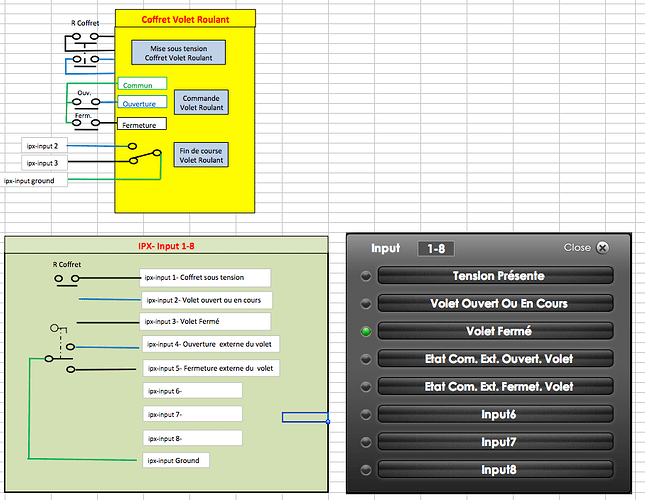The width and height of the screenshot is (645, 500).
Task: Select the Fin de course Volet Roulant box
Action: point(202,154)
